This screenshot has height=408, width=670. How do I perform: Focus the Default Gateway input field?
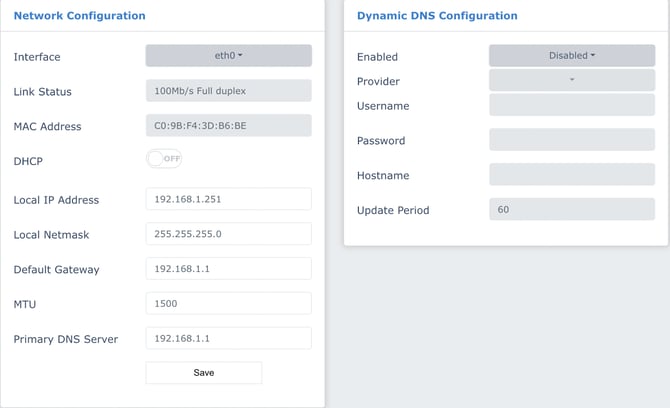228,269
